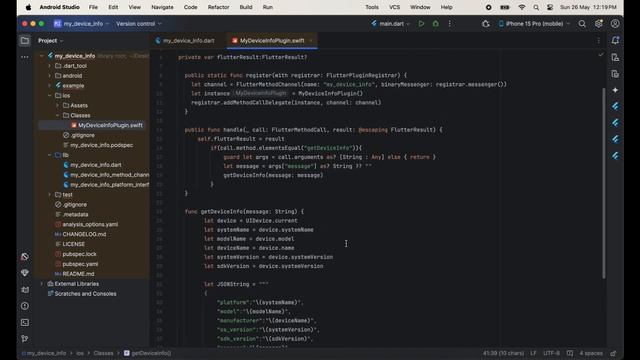Open CHANGELOG.md file
The image size is (640, 360).
(x=80, y=234)
